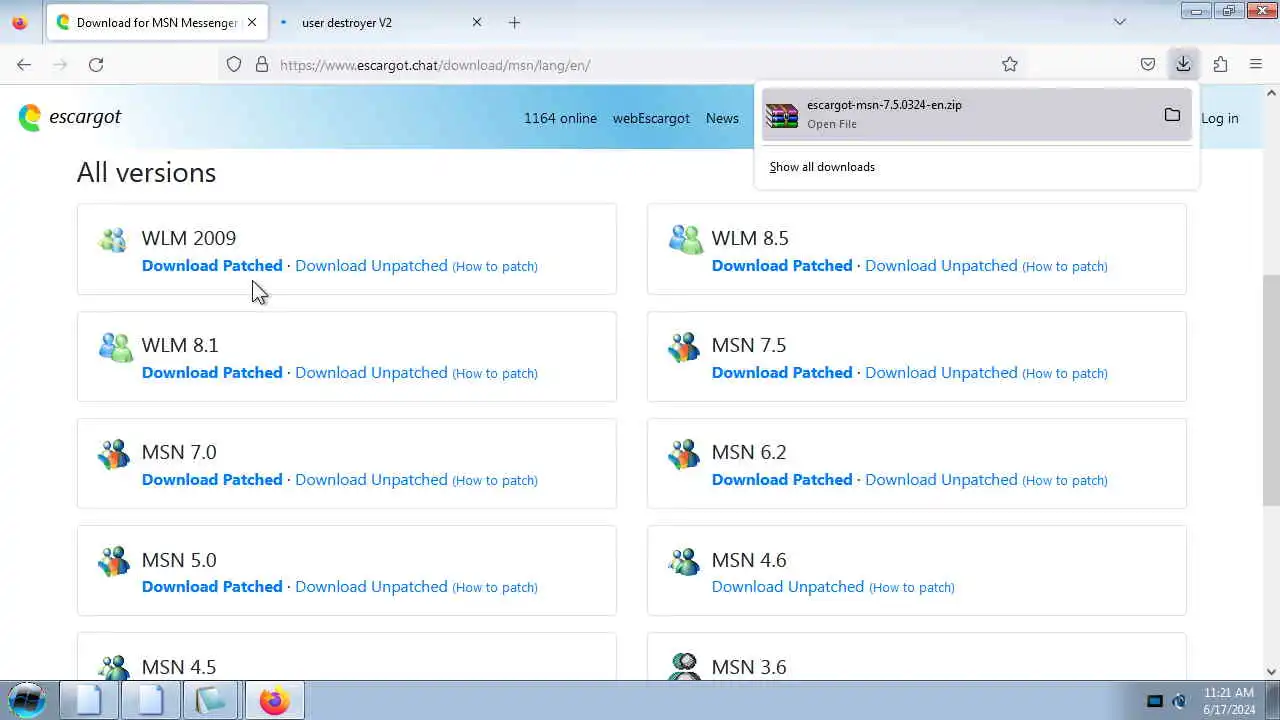Download Patched WLM 8.5
Screen dimensions: 1280x720
coord(782,266)
